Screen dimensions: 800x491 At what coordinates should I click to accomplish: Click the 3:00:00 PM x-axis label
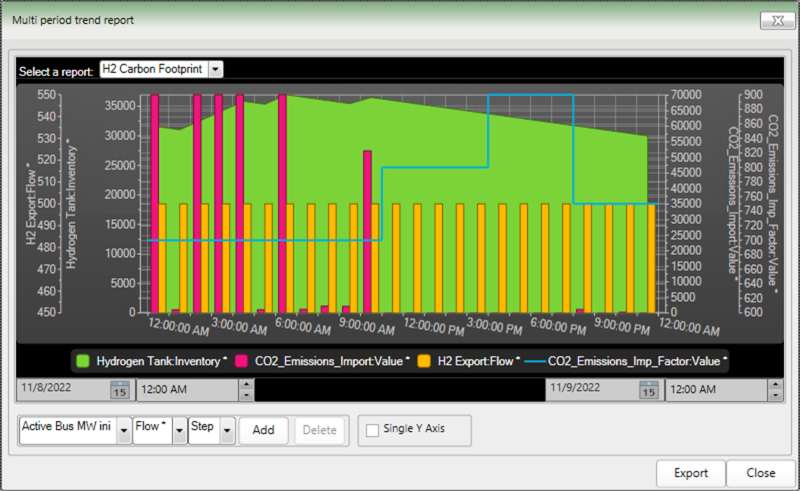[x=494, y=326]
